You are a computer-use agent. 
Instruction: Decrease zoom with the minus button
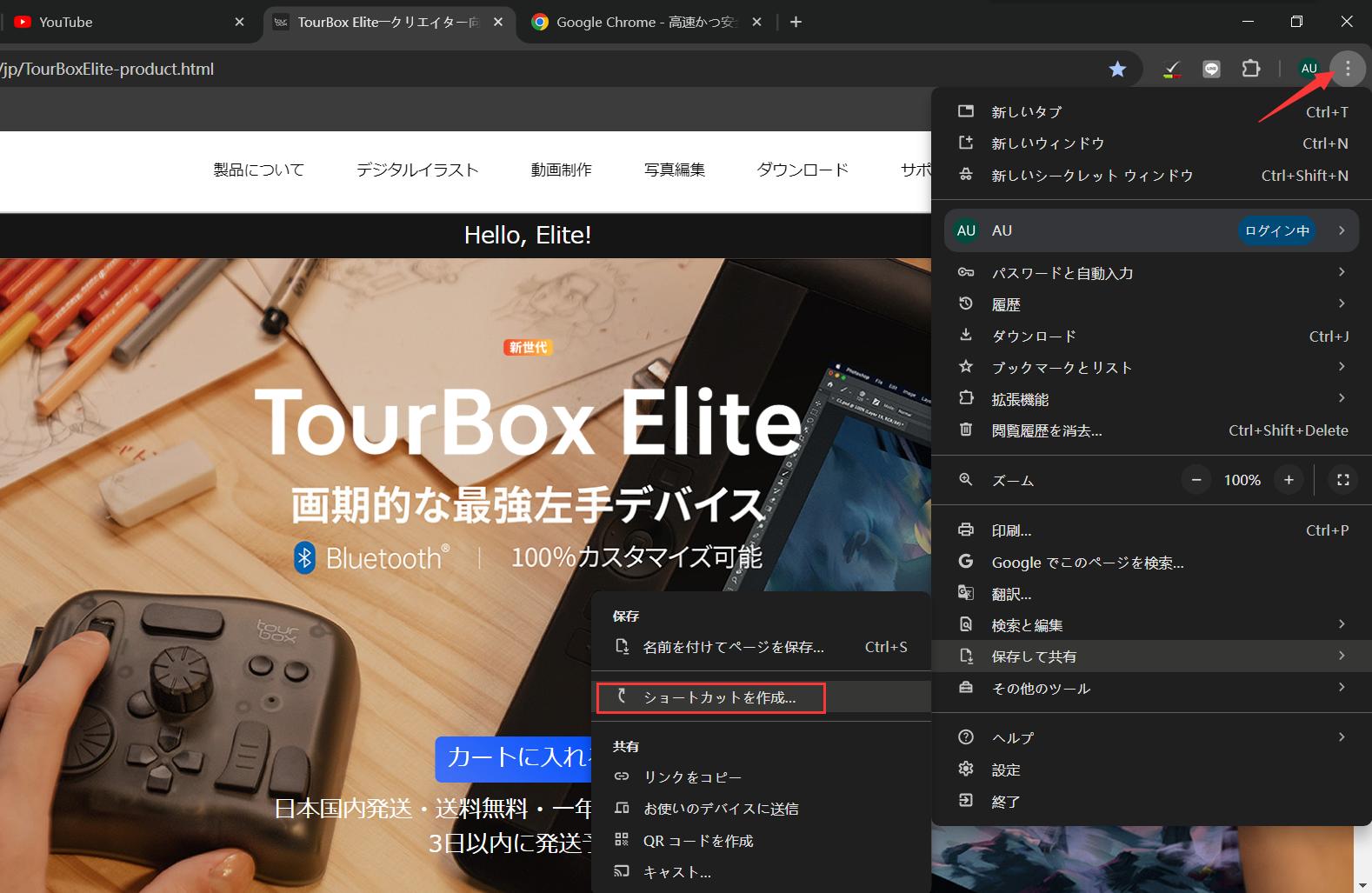click(x=1196, y=480)
